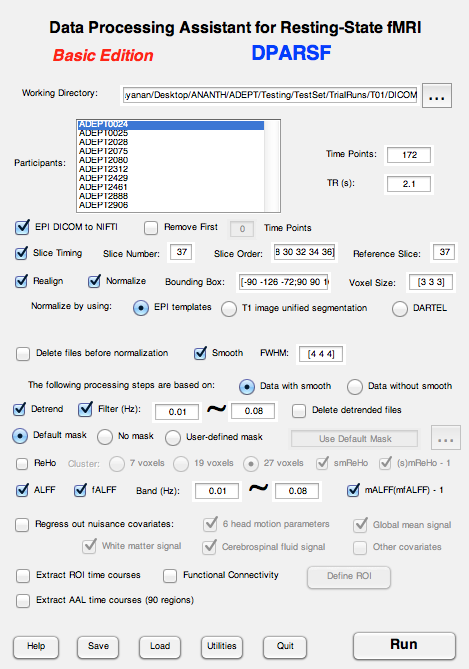Select participant ADEPT0025

coord(171,133)
